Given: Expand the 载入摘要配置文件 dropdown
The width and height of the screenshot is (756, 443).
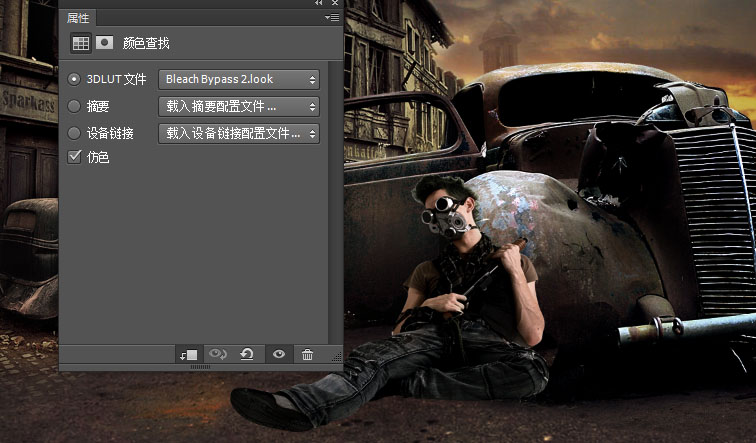Looking at the screenshot, I should (x=238, y=105).
